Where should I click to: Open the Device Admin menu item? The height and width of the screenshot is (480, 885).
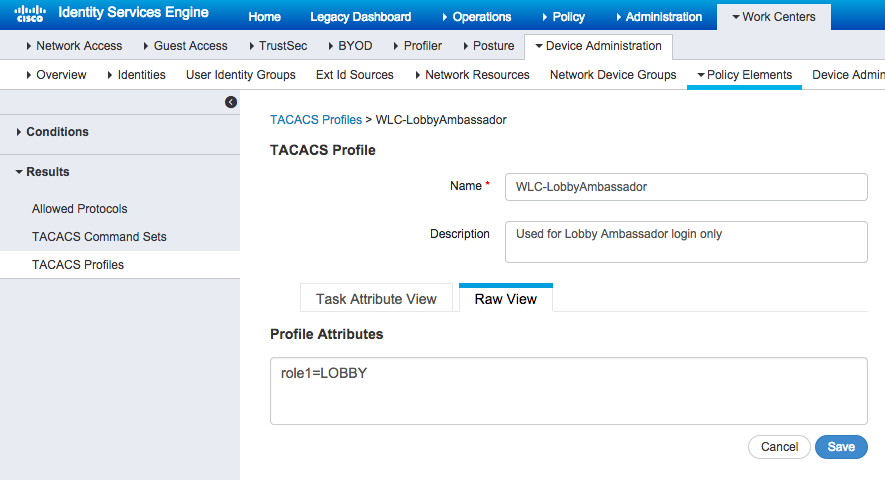point(848,75)
